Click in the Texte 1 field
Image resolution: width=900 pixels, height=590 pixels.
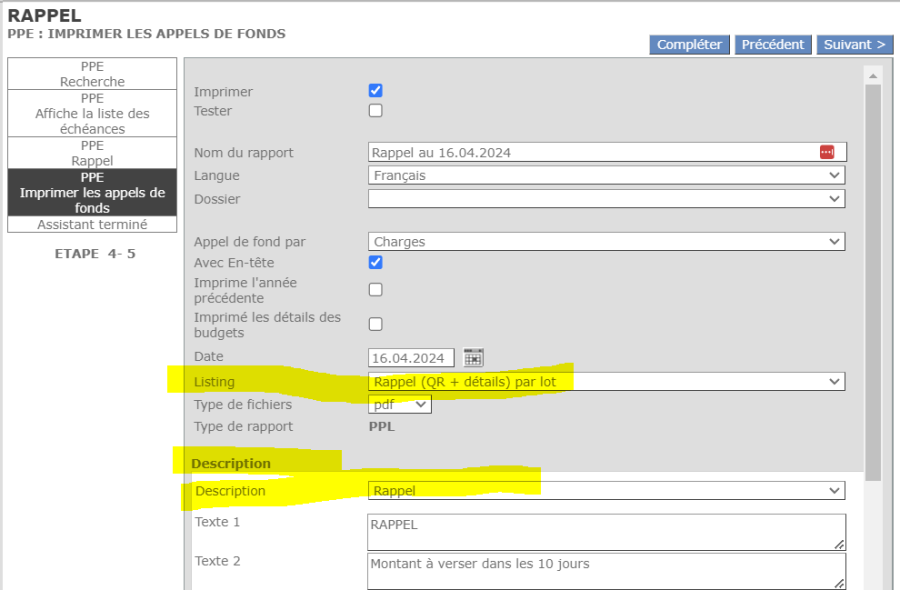(606, 532)
